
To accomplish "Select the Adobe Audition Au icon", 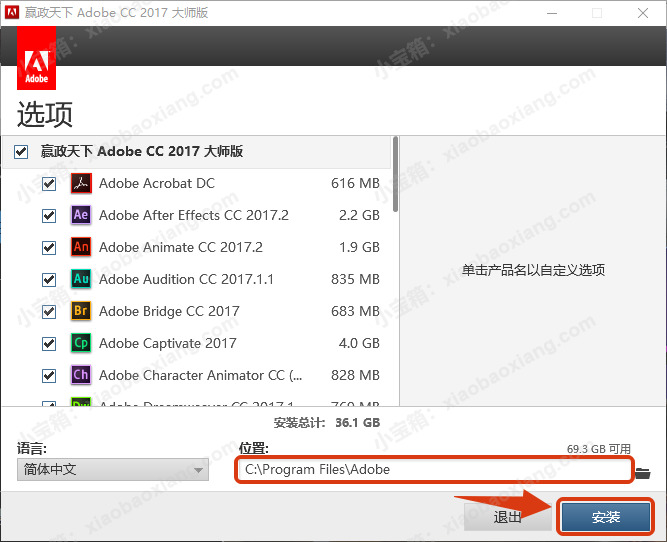I will click(81, 280).
